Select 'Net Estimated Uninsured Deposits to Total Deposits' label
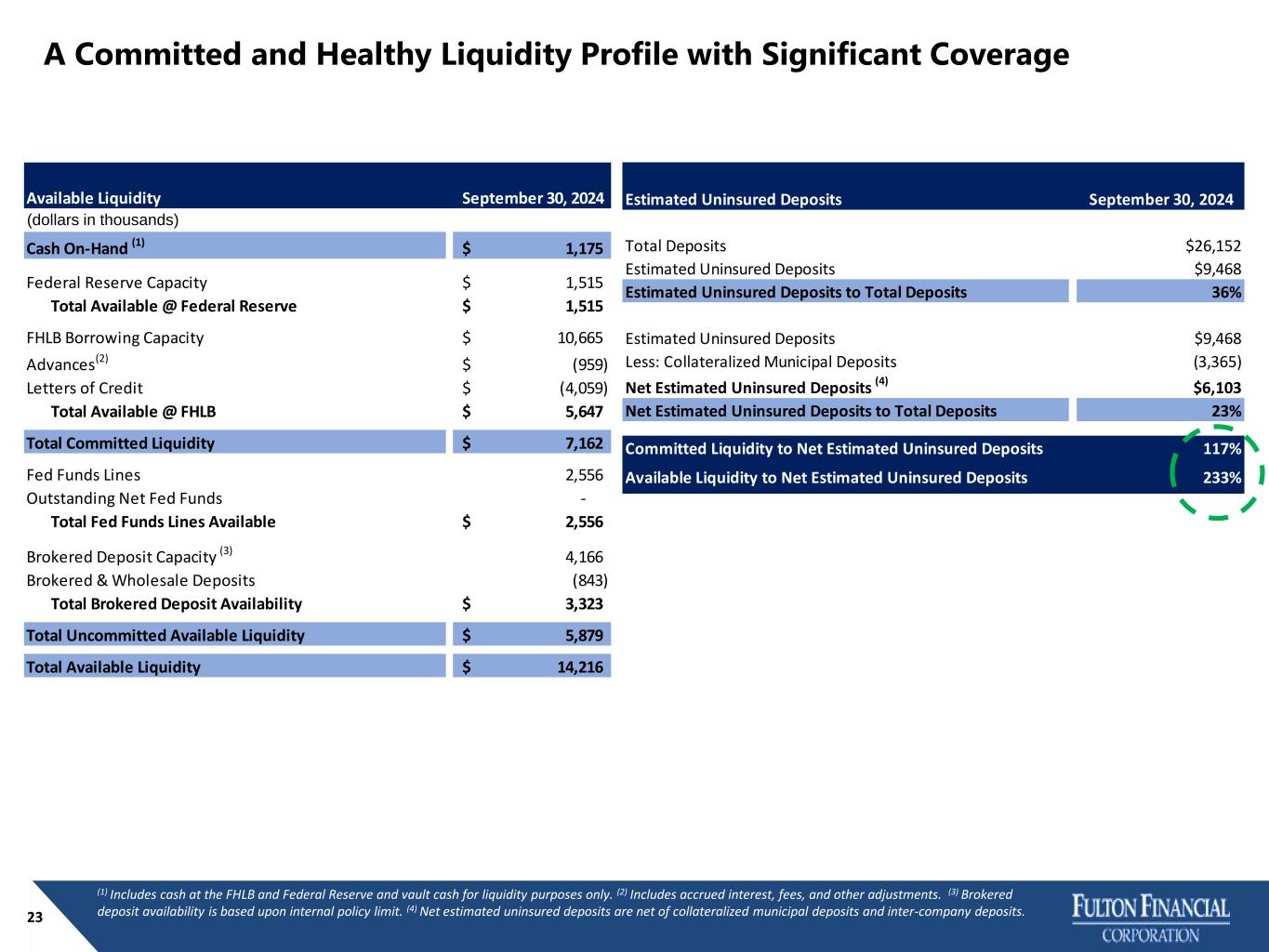Screen dimensions: 1269x952 pos(811,411)
